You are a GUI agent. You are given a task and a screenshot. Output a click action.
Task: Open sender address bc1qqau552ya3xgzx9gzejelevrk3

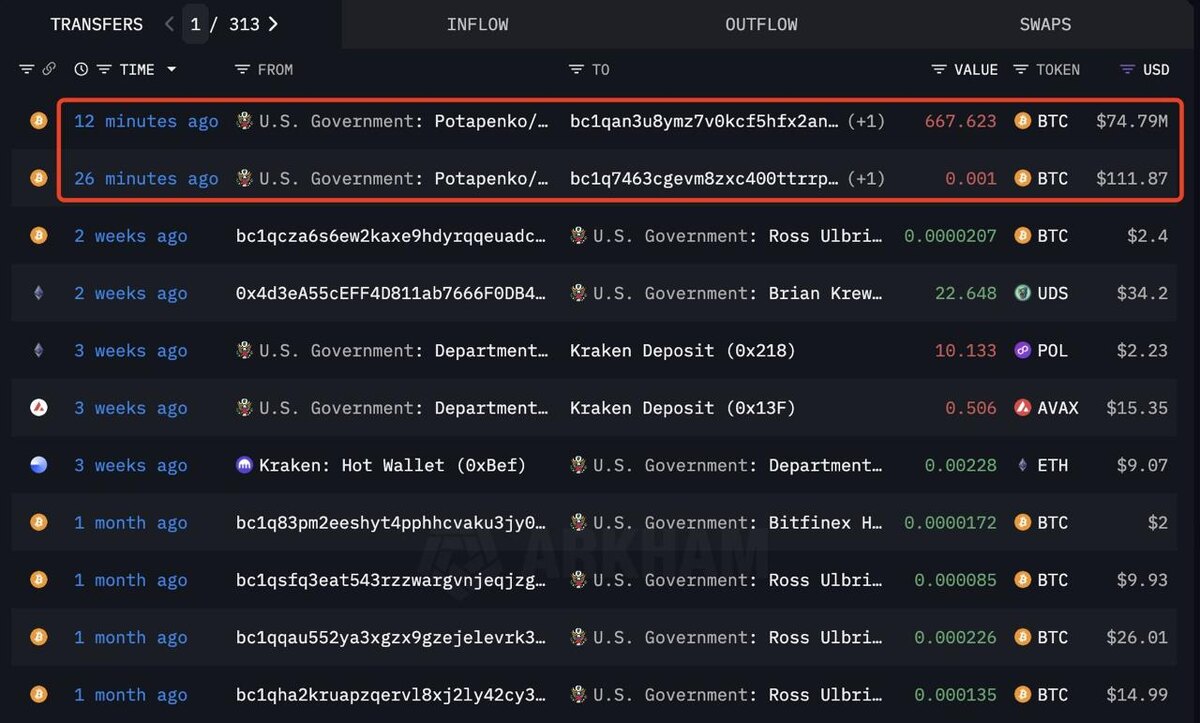[x=391, y=637]
